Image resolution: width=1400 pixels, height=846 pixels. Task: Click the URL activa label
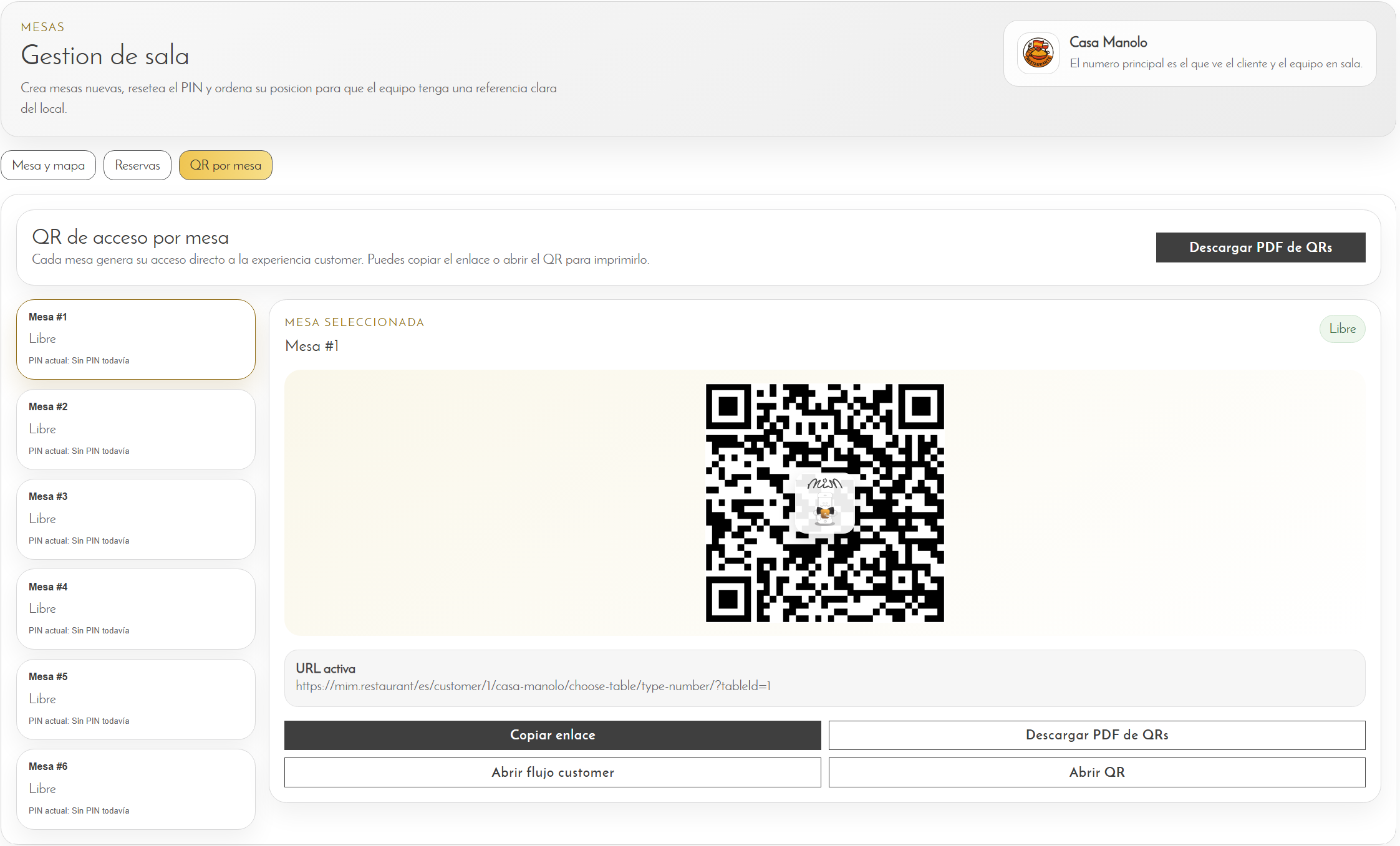(x=326, y=668)
